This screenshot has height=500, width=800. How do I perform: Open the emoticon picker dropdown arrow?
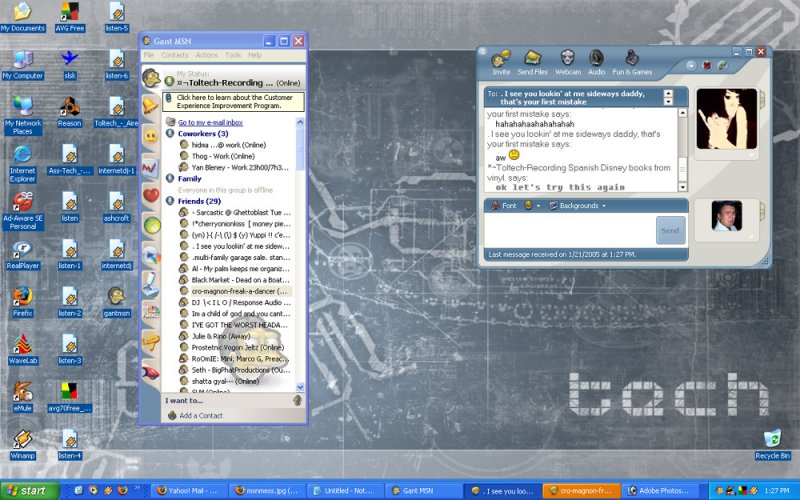click(x=538, y=206)
